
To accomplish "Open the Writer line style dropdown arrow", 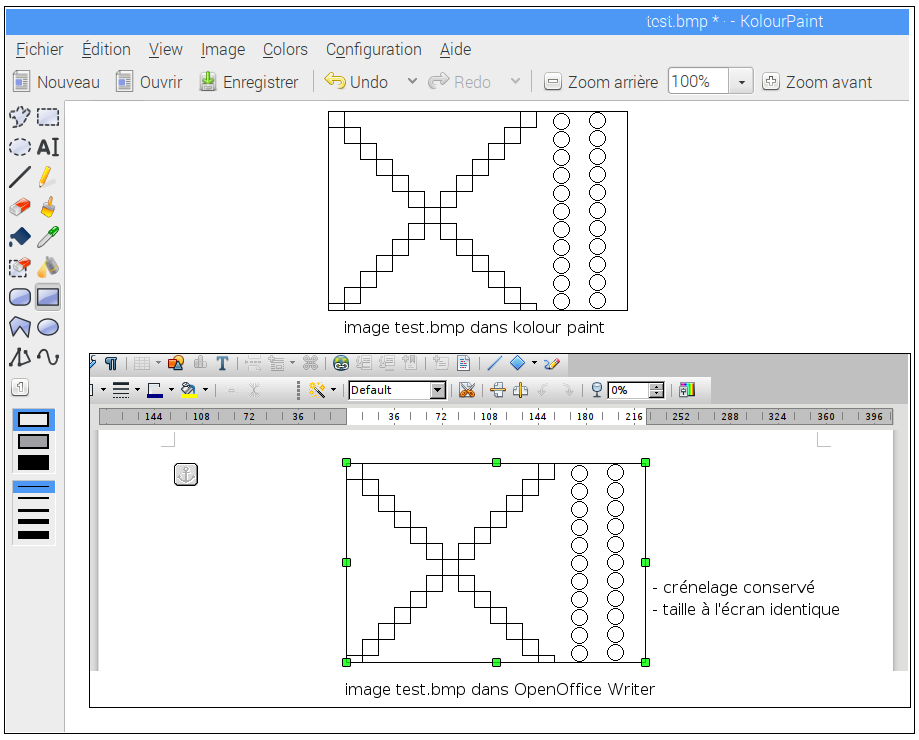I will click(137, 390).
